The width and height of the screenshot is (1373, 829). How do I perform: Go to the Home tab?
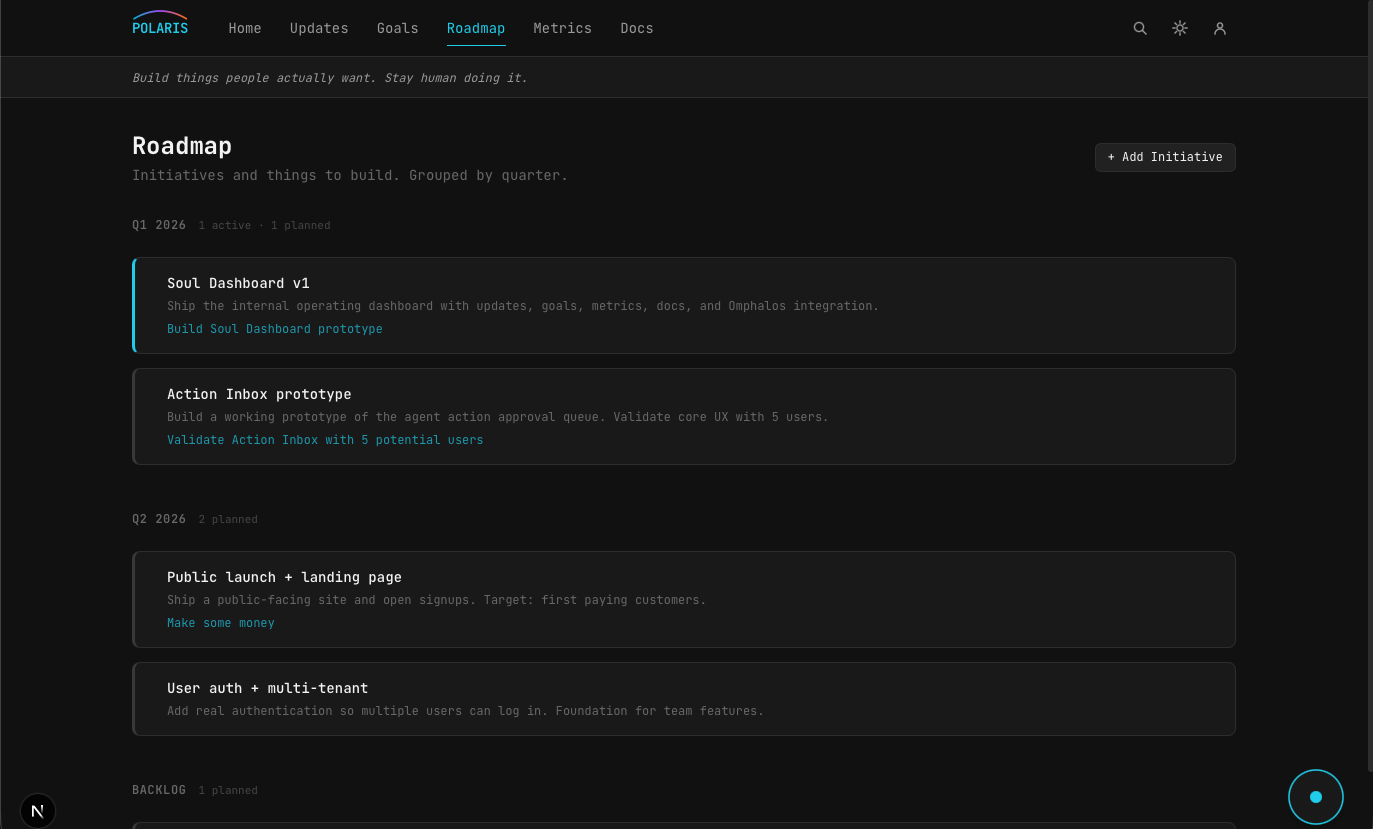[245, 28]
